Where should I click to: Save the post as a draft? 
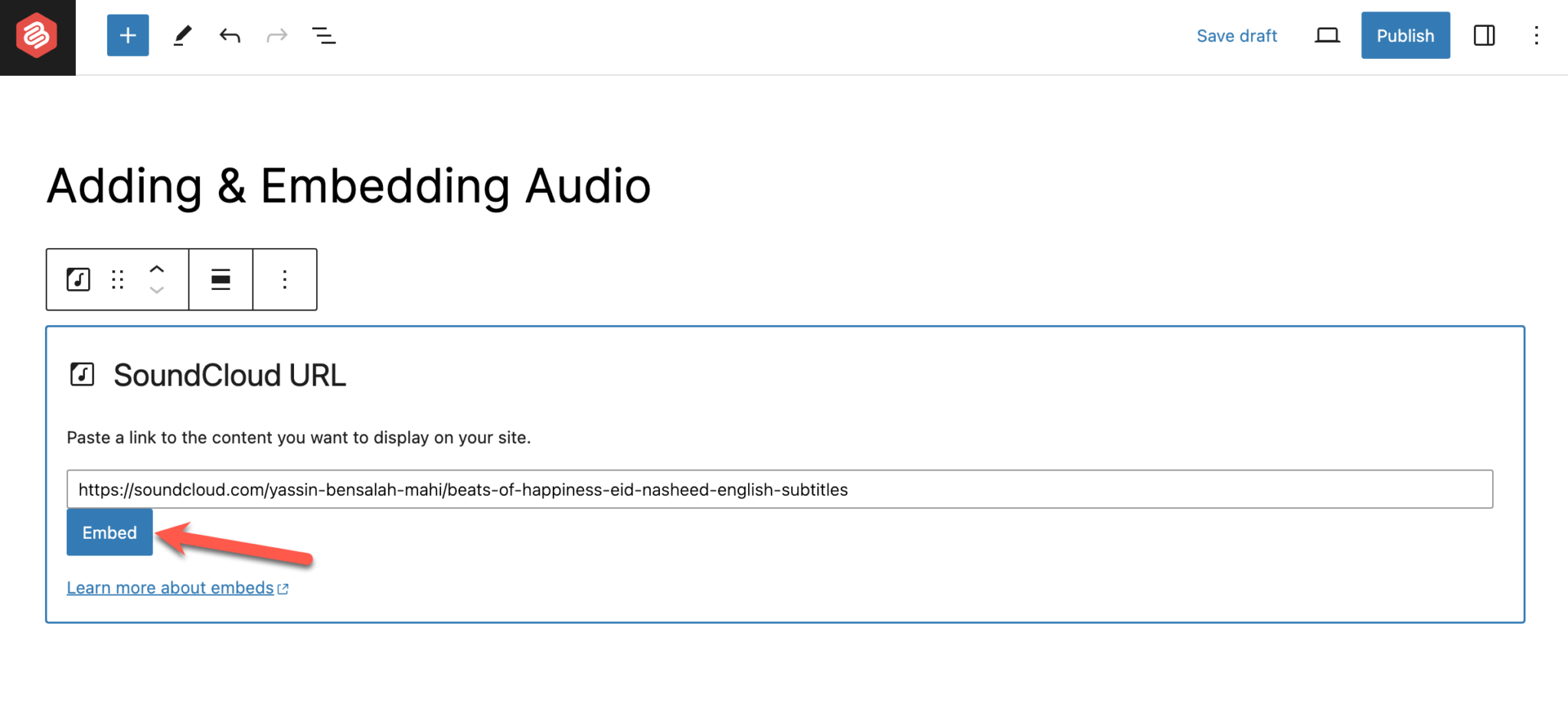(x=1236, y=35)
